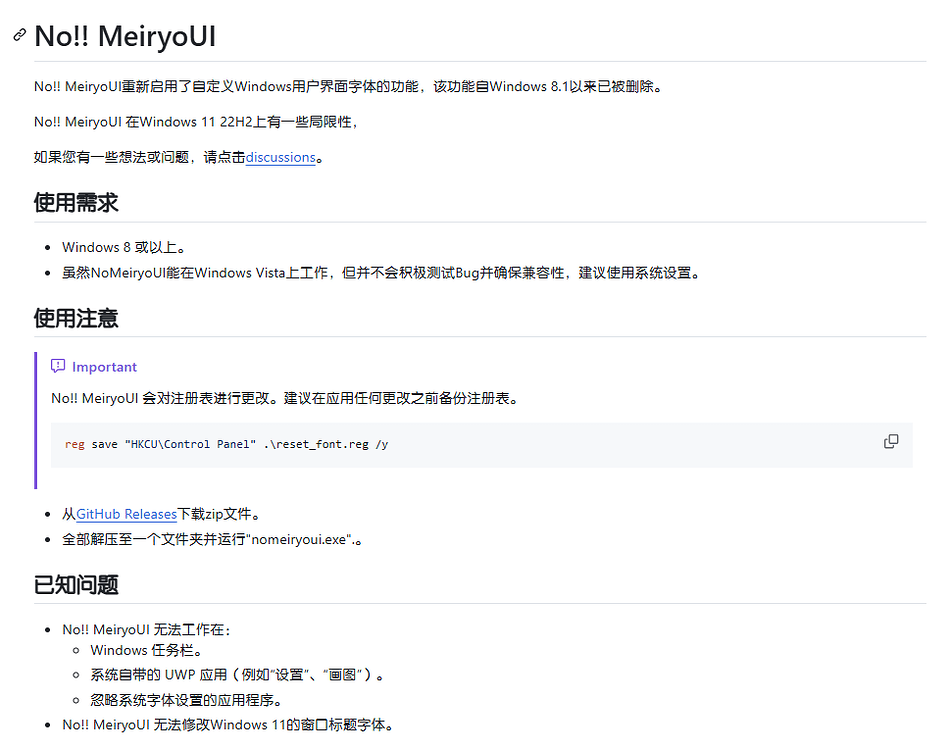949x750 pixels.
Task: Open the GitHub Releases link
Action: pyautogui.click(x=126, y=513)
